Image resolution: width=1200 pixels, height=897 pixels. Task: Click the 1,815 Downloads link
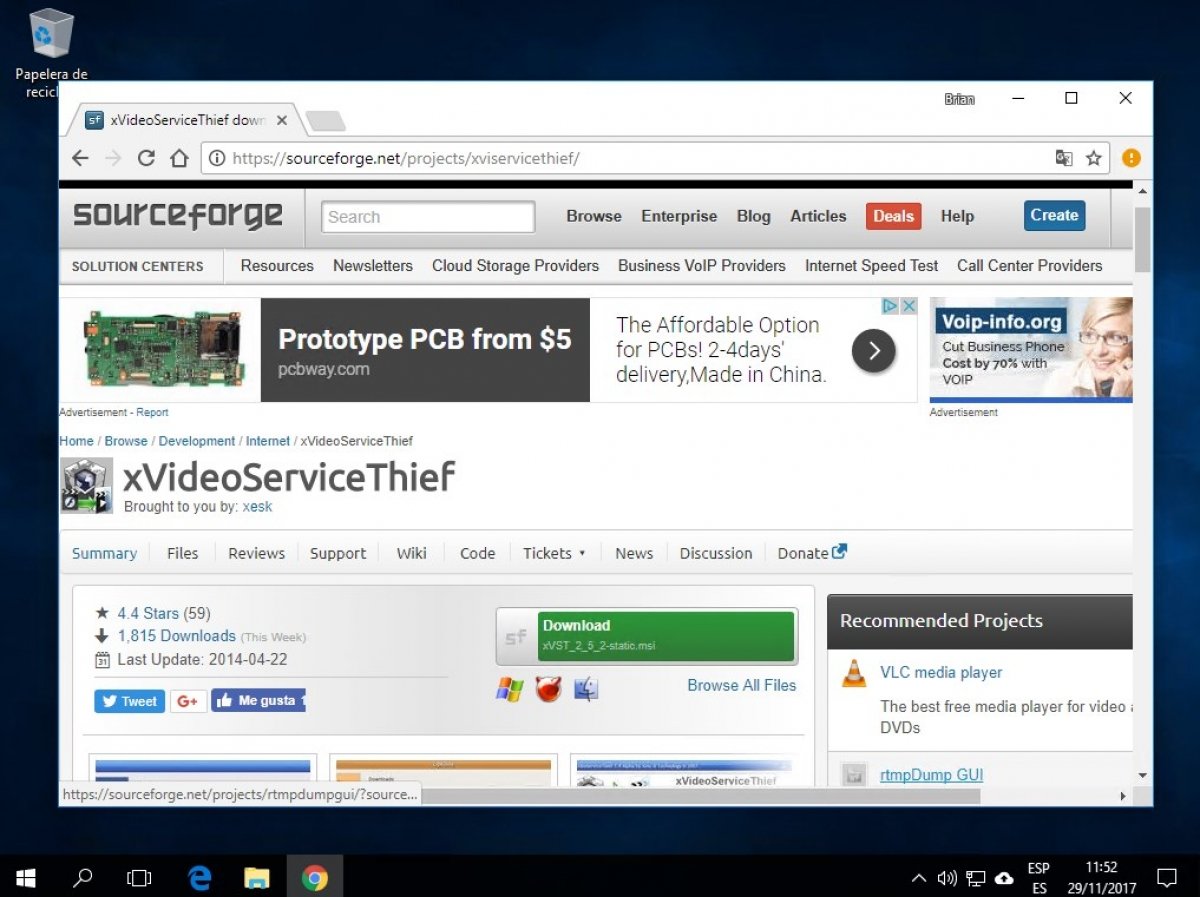(x=177, y=636)
